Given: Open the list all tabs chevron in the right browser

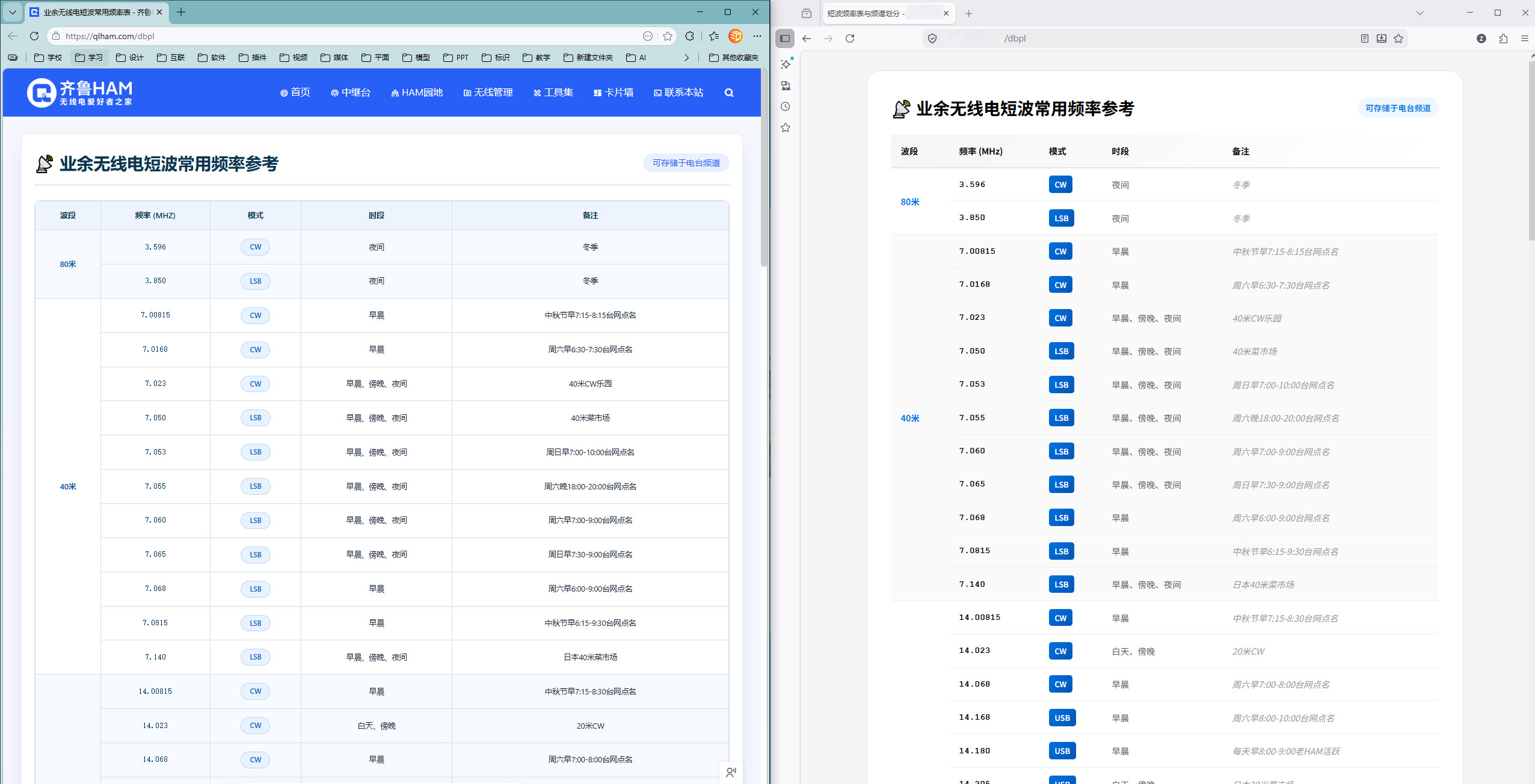Looking at the screenshot, I should [1420, 13].
